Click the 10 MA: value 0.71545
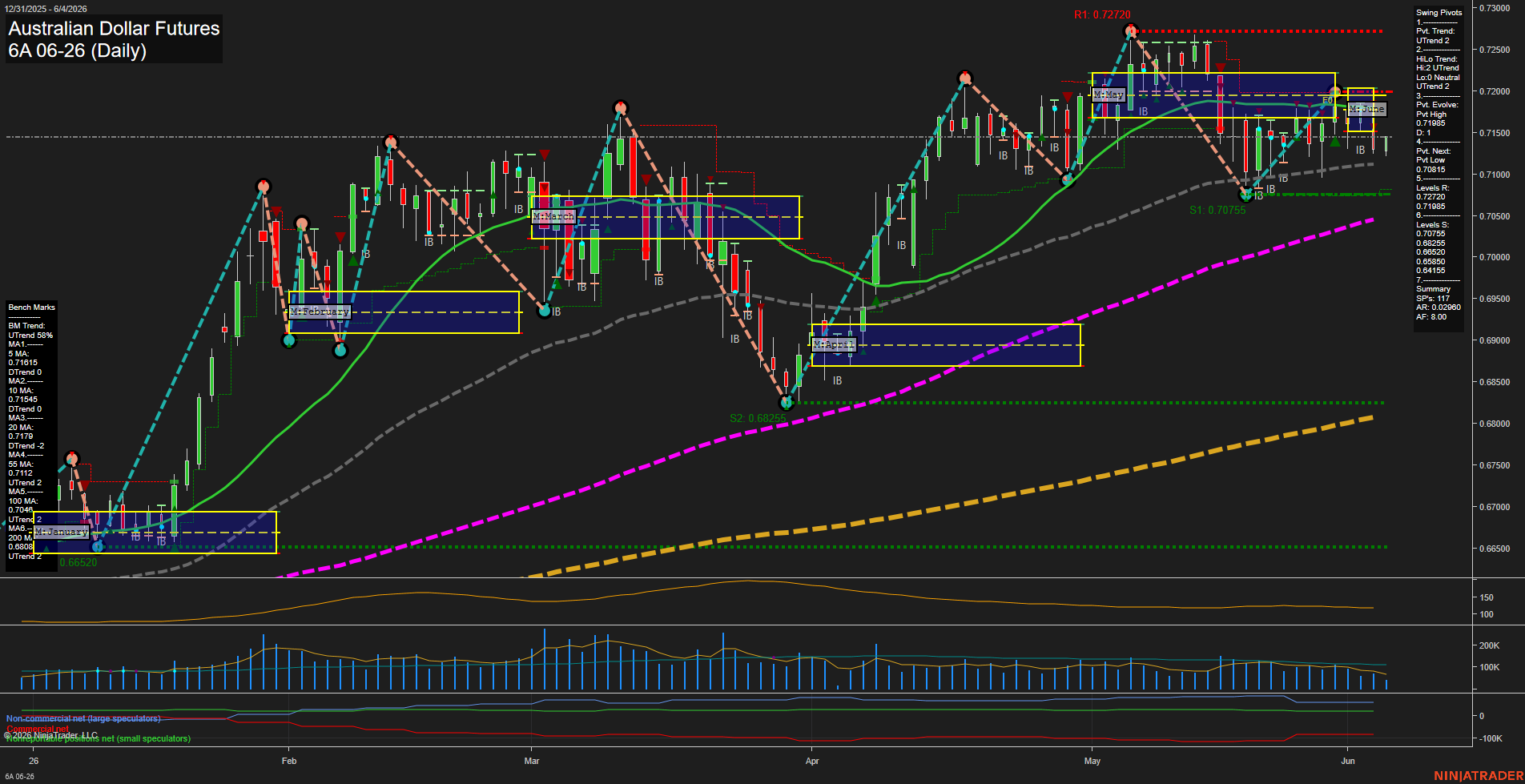Screen dimensions: 1525x784 22,400
